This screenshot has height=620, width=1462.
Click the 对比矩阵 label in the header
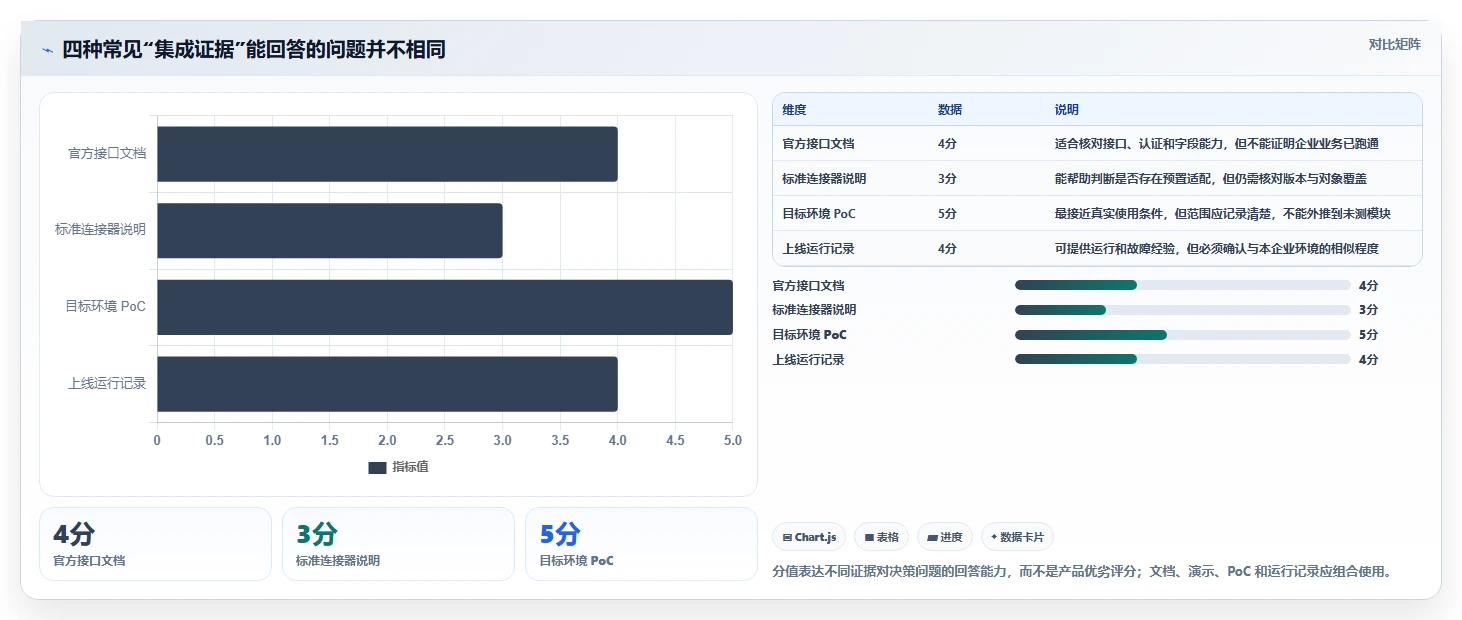[1394, 44]
